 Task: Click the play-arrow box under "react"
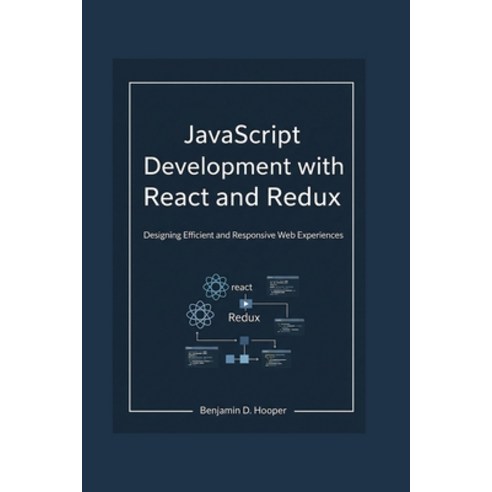pos(246,304)
